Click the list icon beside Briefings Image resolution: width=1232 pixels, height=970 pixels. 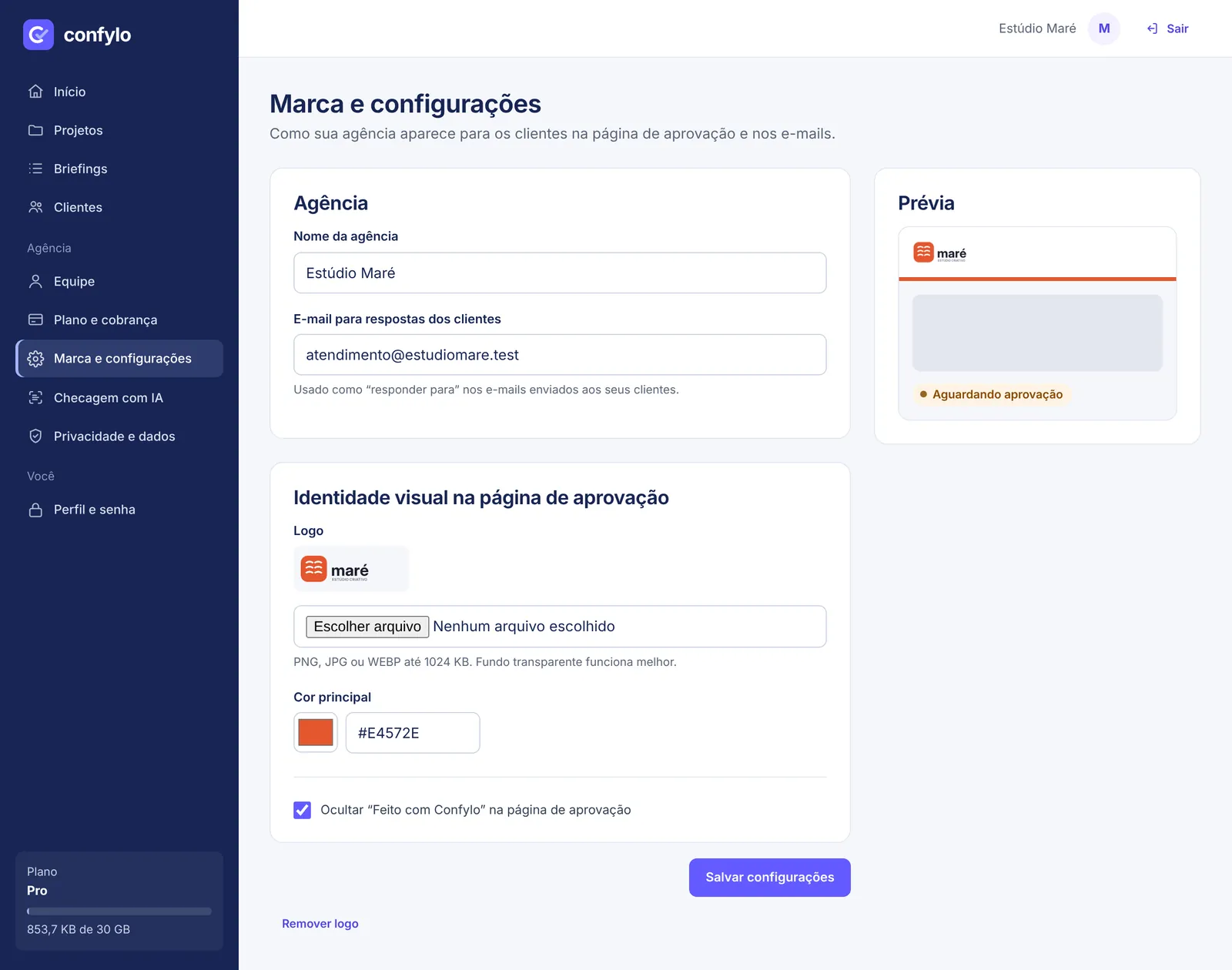click(35, 169)
